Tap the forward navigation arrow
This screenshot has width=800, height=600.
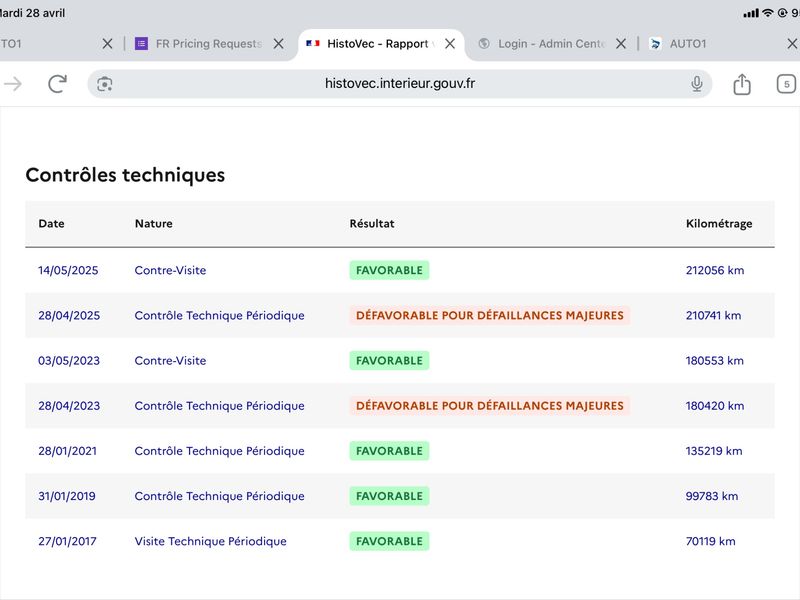pos(13,84)
